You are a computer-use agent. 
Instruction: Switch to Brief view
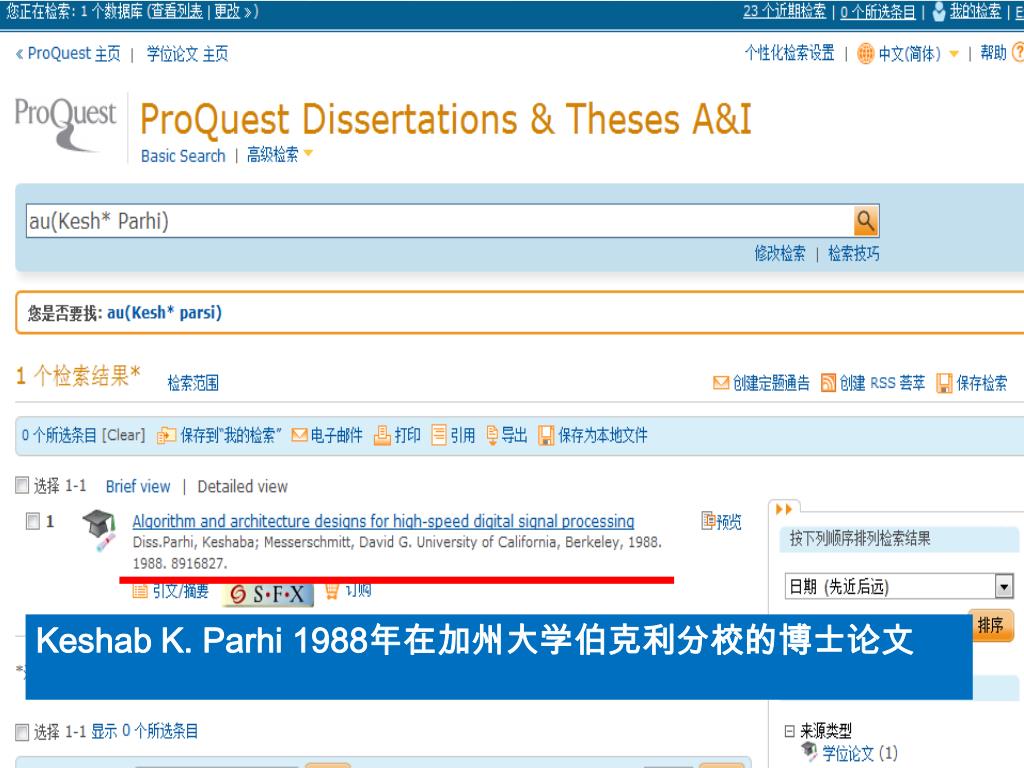coord(138,487)
